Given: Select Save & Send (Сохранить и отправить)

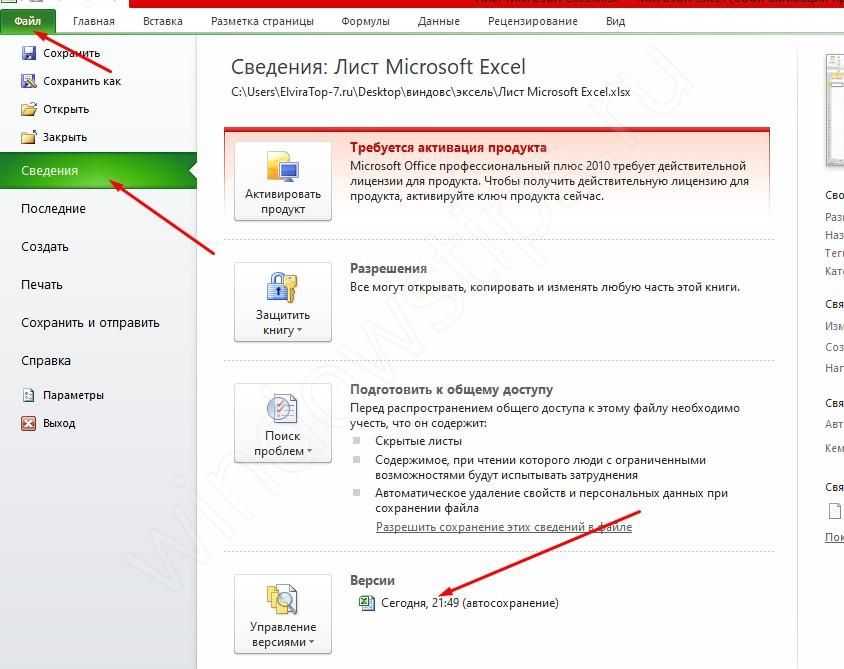Looking at the screenshot, I should coord(90,323).
